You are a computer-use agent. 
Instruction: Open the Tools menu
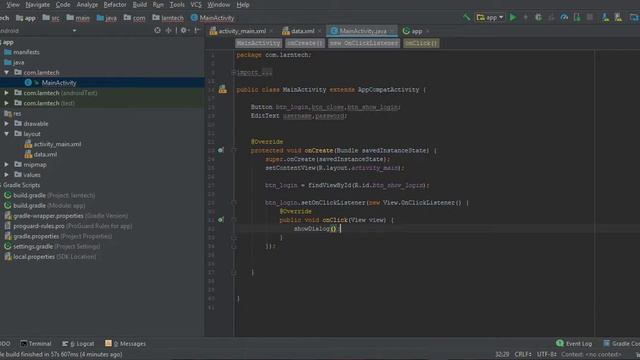[x=177, y=4]
